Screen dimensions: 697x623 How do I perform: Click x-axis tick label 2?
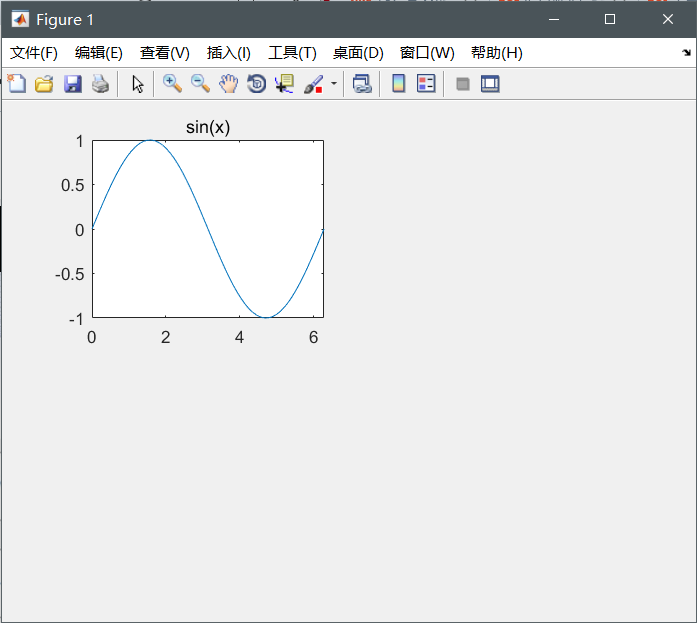pos(165,337)
